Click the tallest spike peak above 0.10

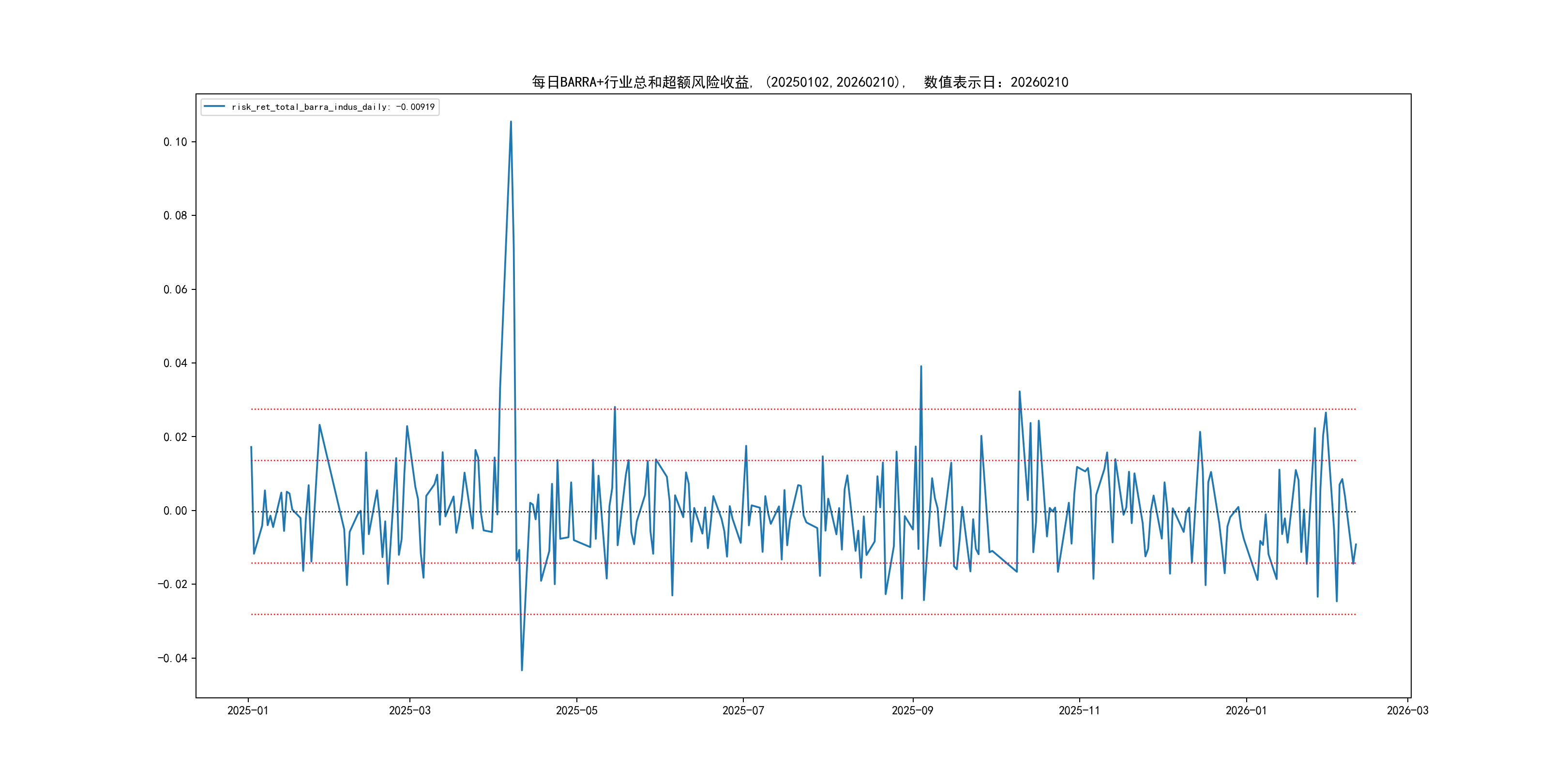(511, 122)
